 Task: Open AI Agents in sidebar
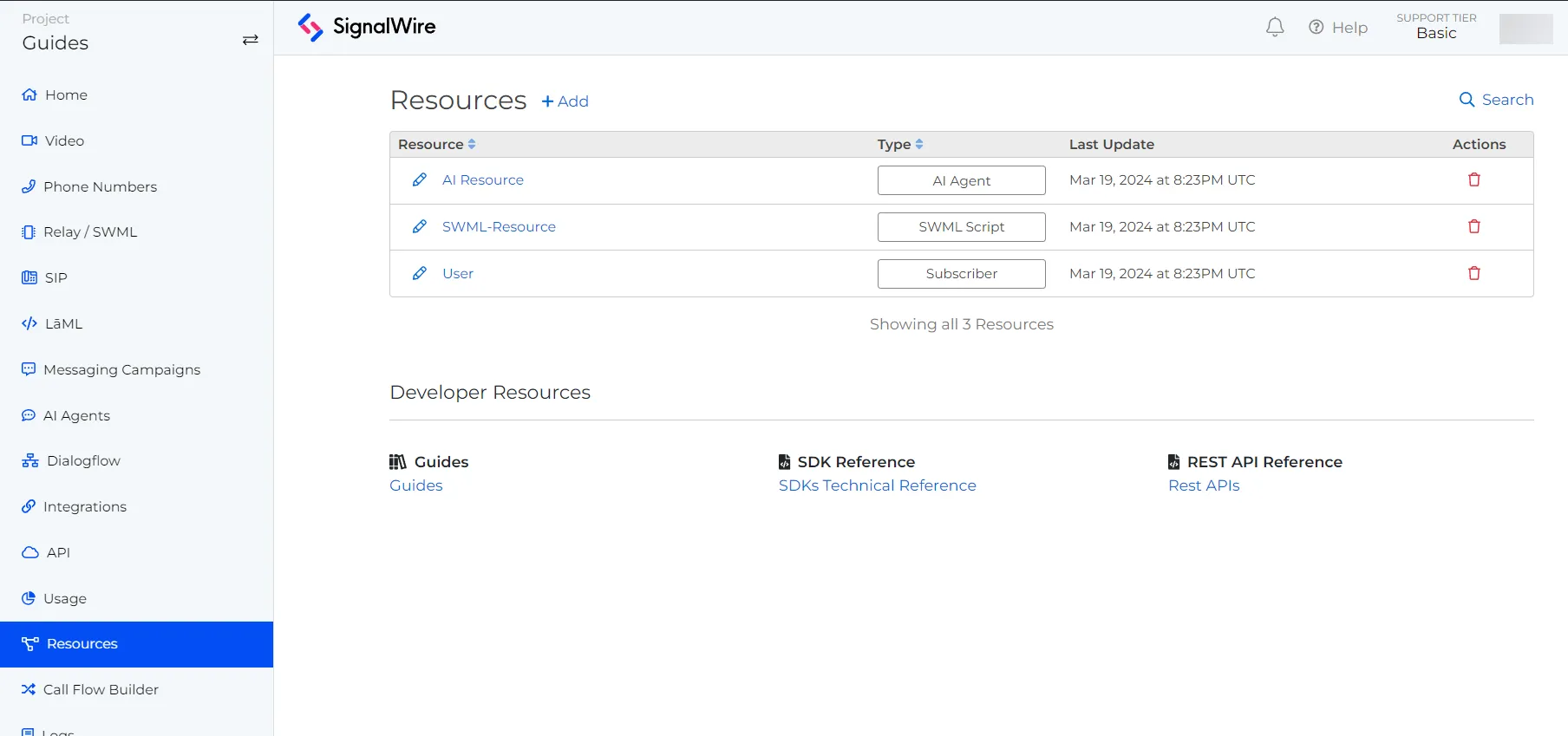tap(137, 415)
